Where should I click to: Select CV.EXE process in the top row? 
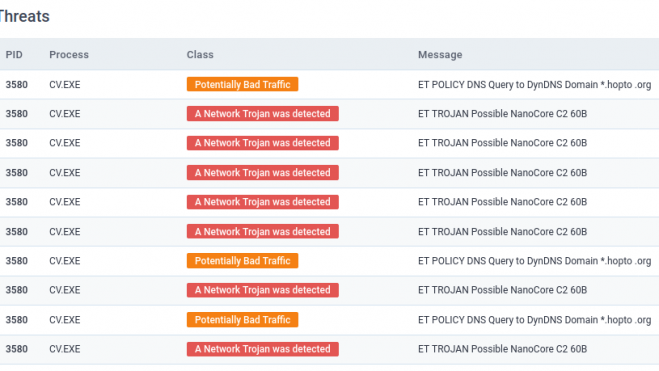(65, 84)
